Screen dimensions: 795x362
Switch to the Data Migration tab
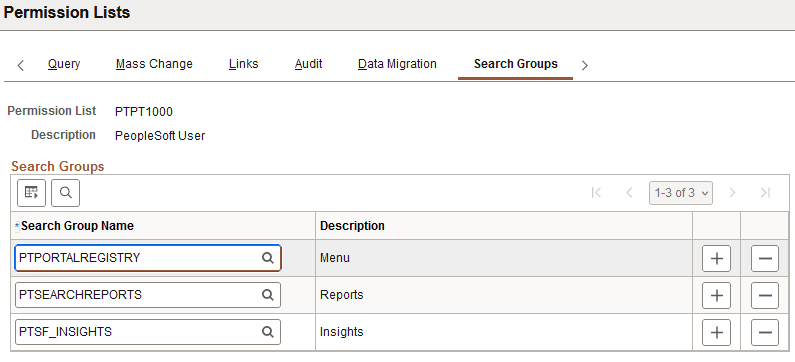[x=397, y=64]
